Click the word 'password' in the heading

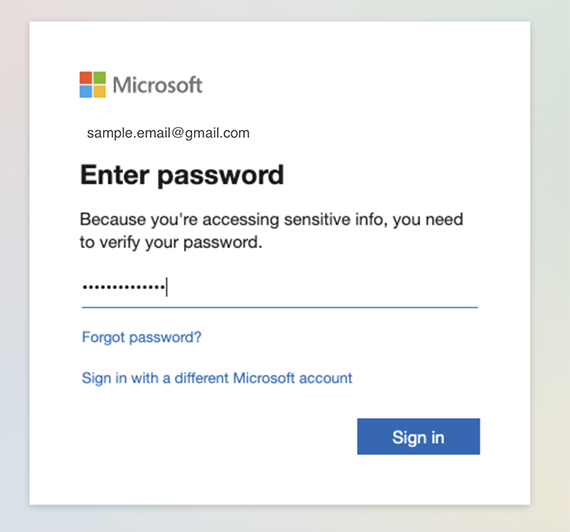220,176
